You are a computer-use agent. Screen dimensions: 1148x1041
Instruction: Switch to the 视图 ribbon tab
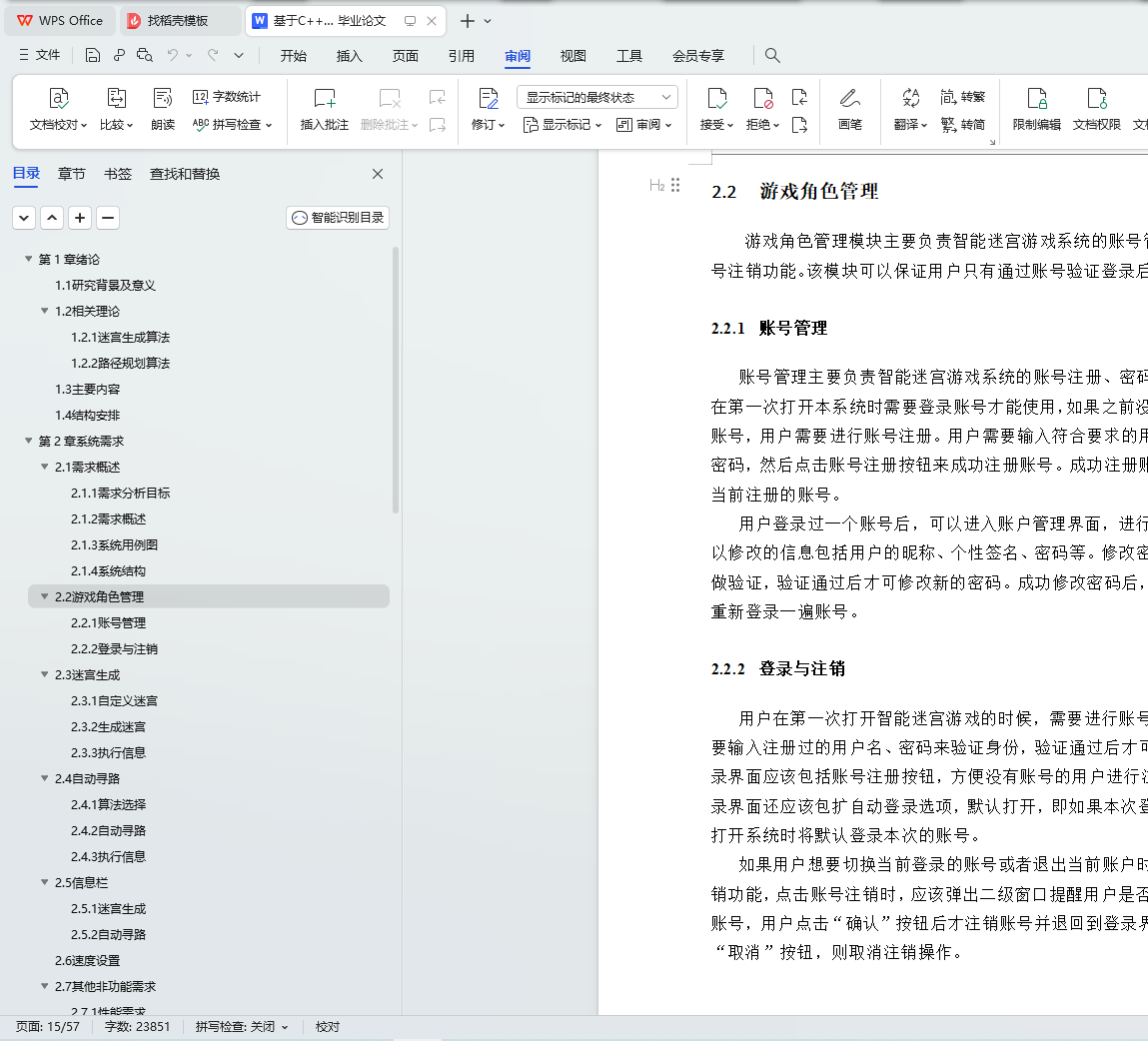coord(573,56)
